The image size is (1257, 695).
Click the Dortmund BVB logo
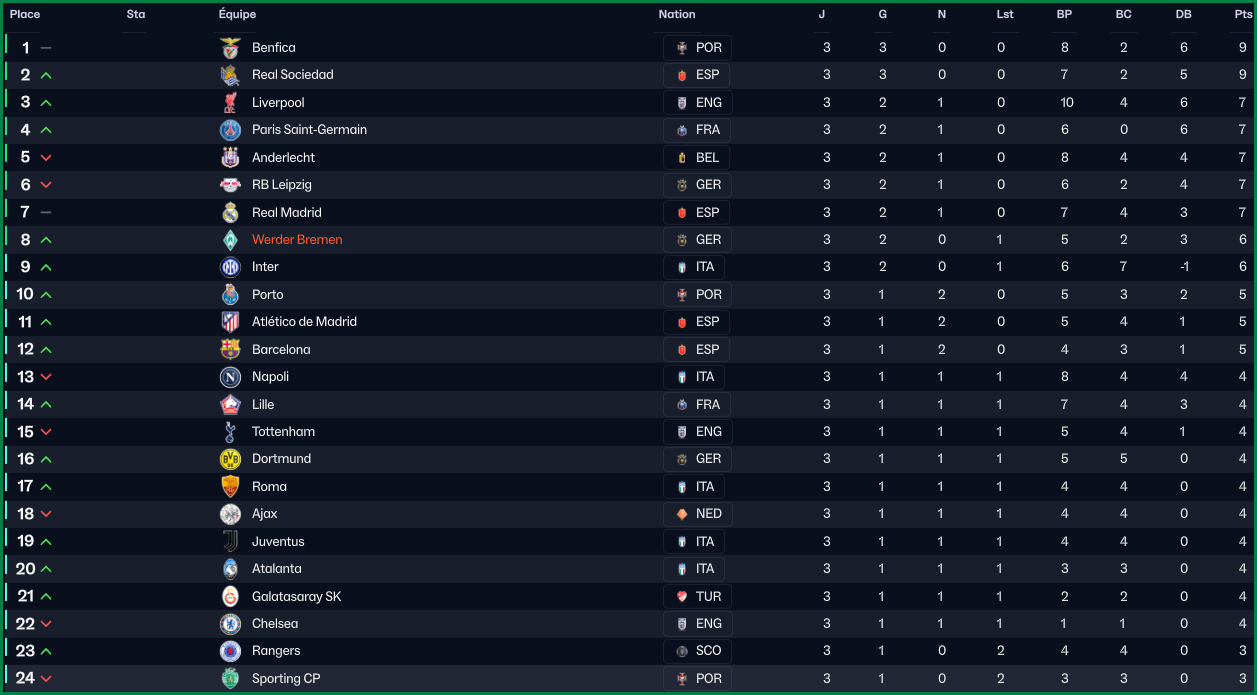click(230, 459)
